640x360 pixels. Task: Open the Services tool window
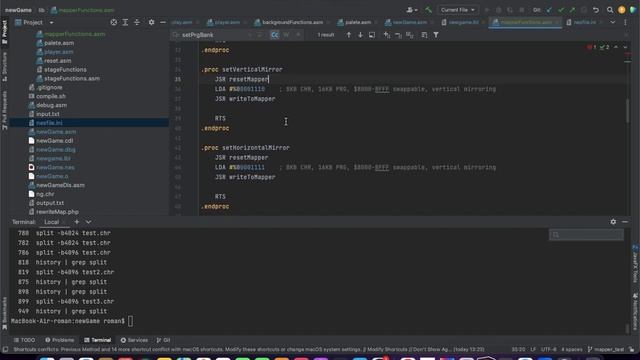pos(134,340)
